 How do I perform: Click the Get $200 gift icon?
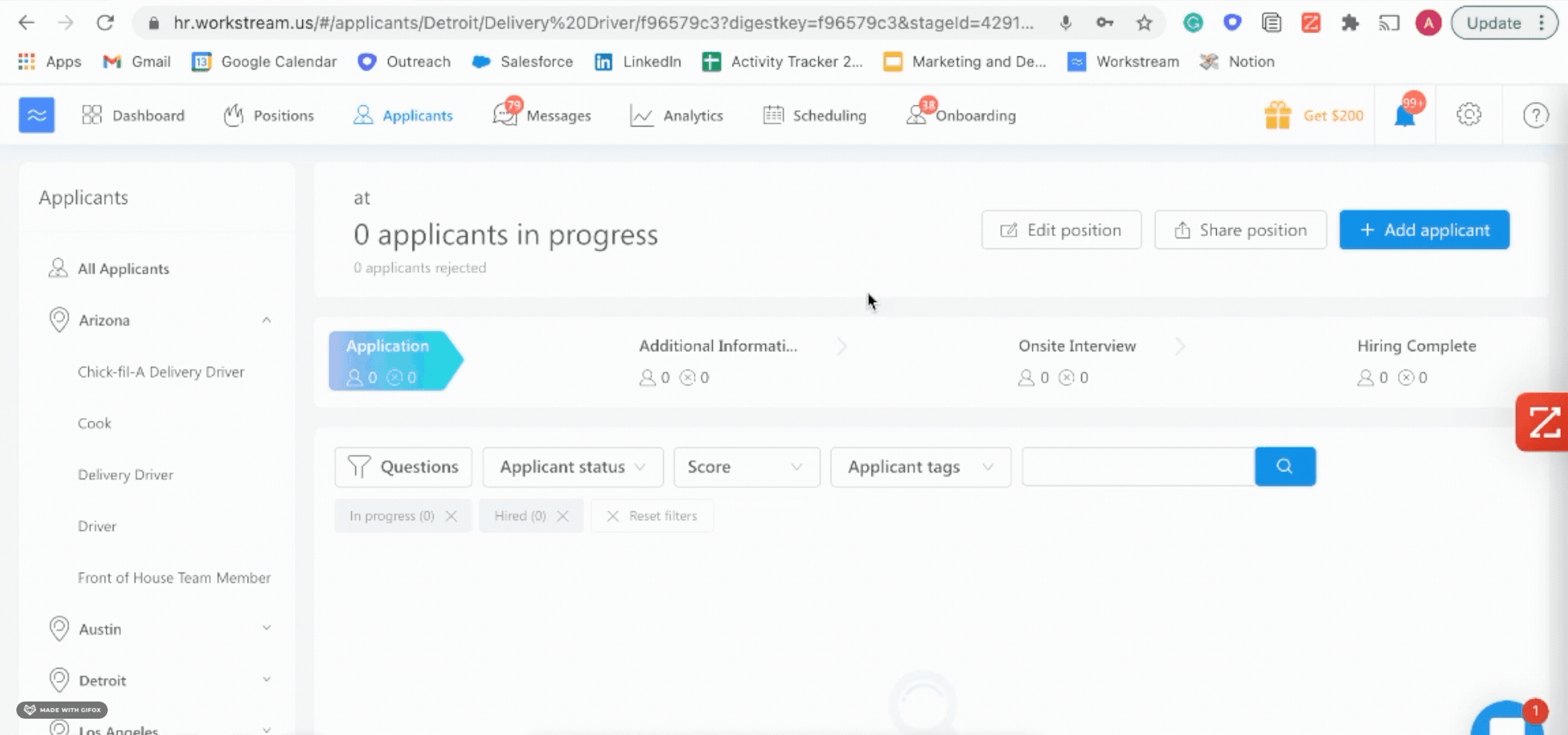point(1278,115)
